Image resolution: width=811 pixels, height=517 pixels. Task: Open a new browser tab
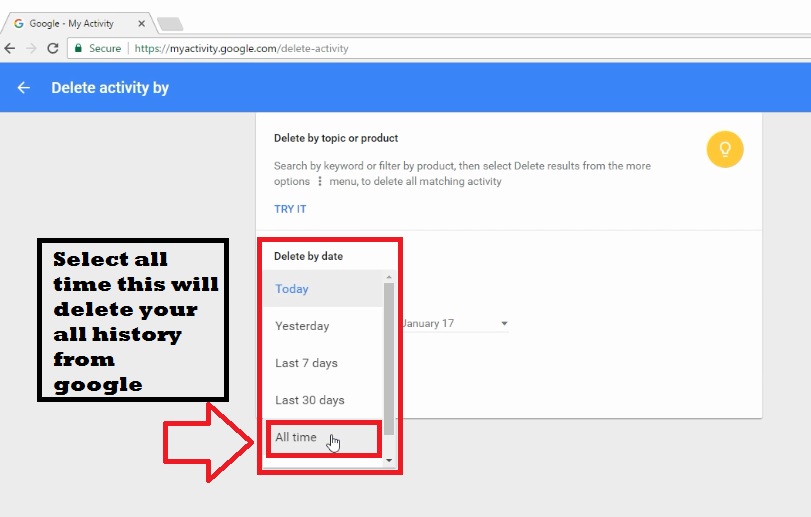(170, 24)
